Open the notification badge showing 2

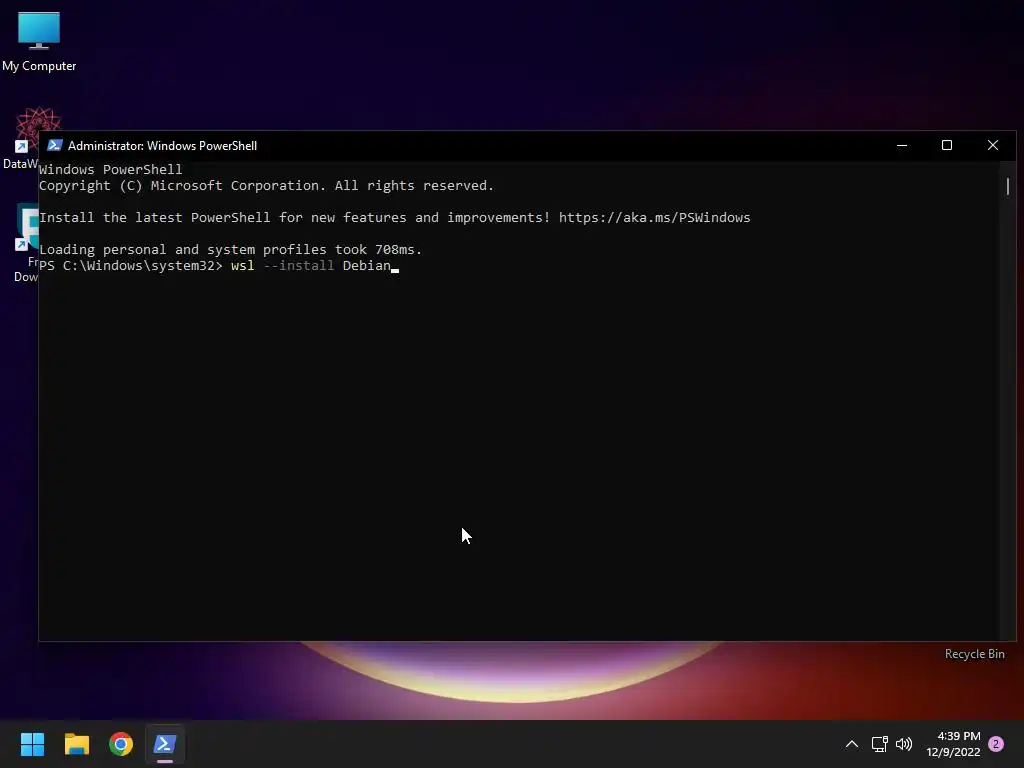click(x=996, y=744)
